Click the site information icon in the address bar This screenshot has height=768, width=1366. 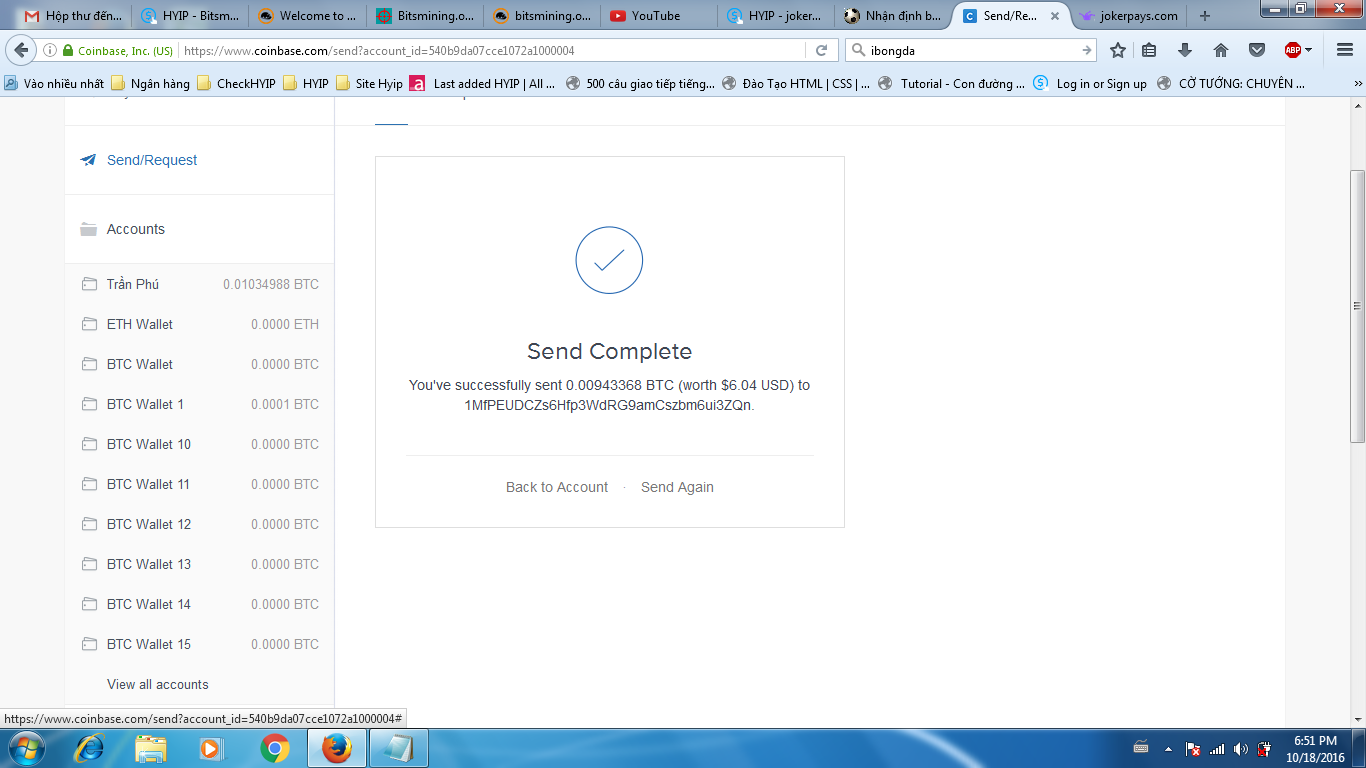50,50
